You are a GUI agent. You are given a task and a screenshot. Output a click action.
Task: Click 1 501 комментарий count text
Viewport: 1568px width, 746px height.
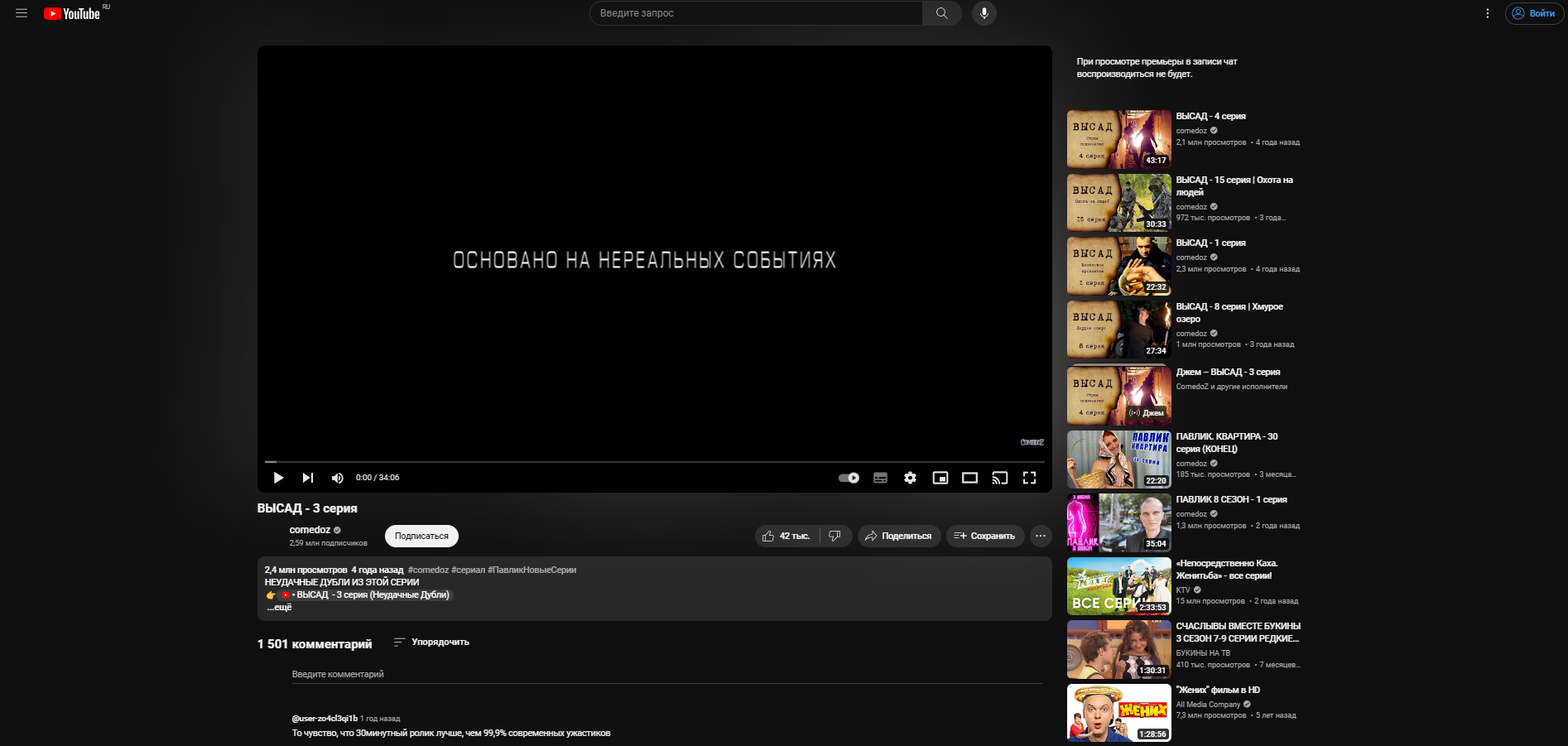[x=315, y=644]
